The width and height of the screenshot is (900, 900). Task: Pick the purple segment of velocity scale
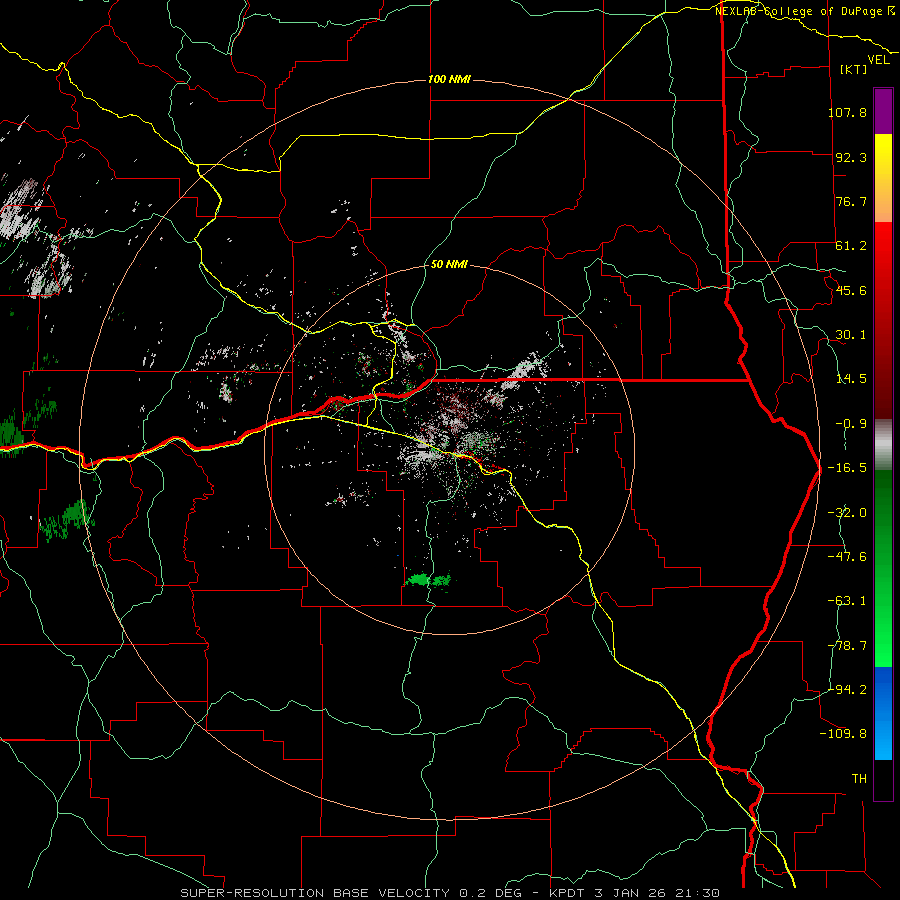[883, 112]
